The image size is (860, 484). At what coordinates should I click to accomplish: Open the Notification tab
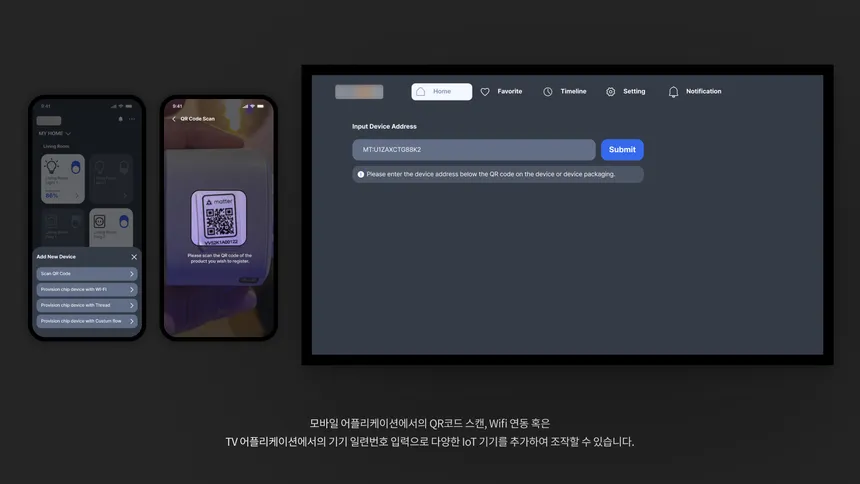coord(695,92)
